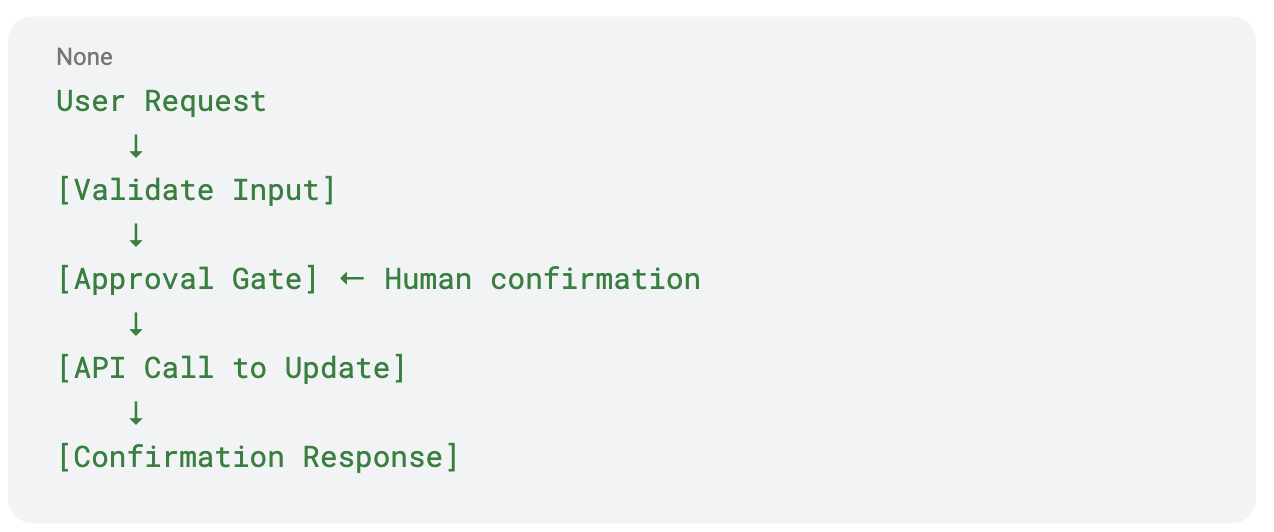Click the "[Approval Gate]" step text

tap(187, 279)
